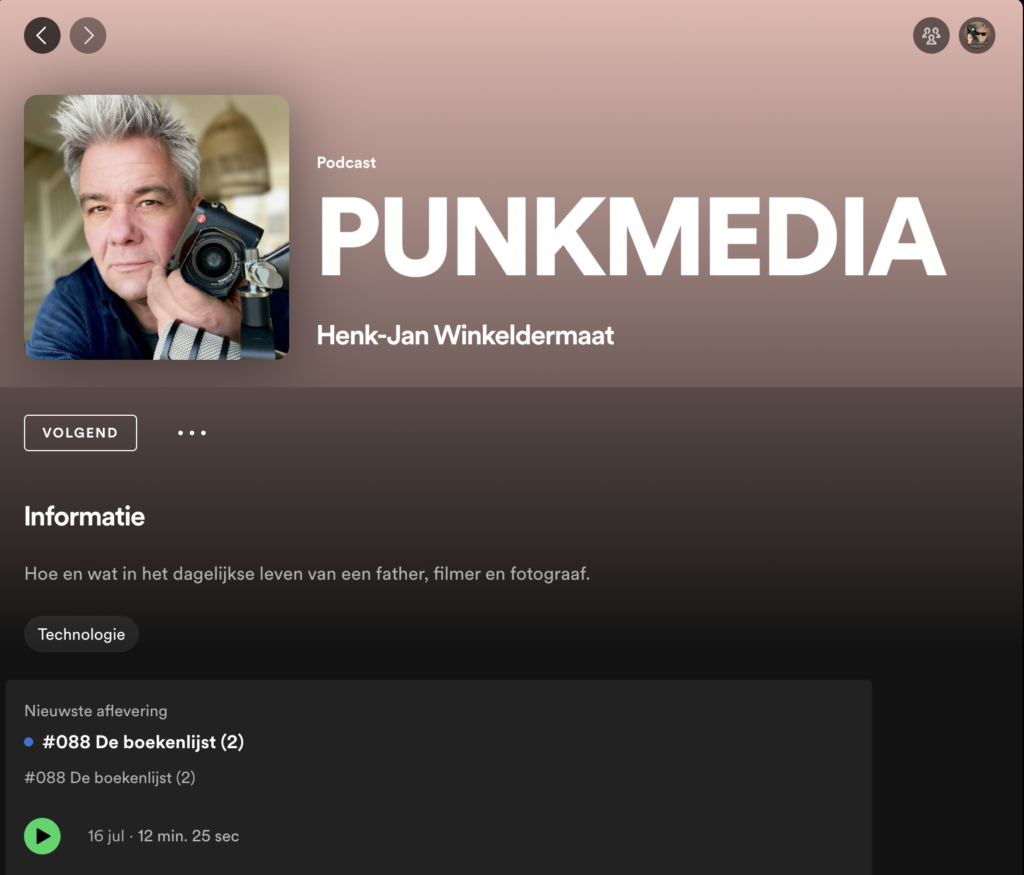Toggle the VOLGEND follow button

click(x=80, y=433)
